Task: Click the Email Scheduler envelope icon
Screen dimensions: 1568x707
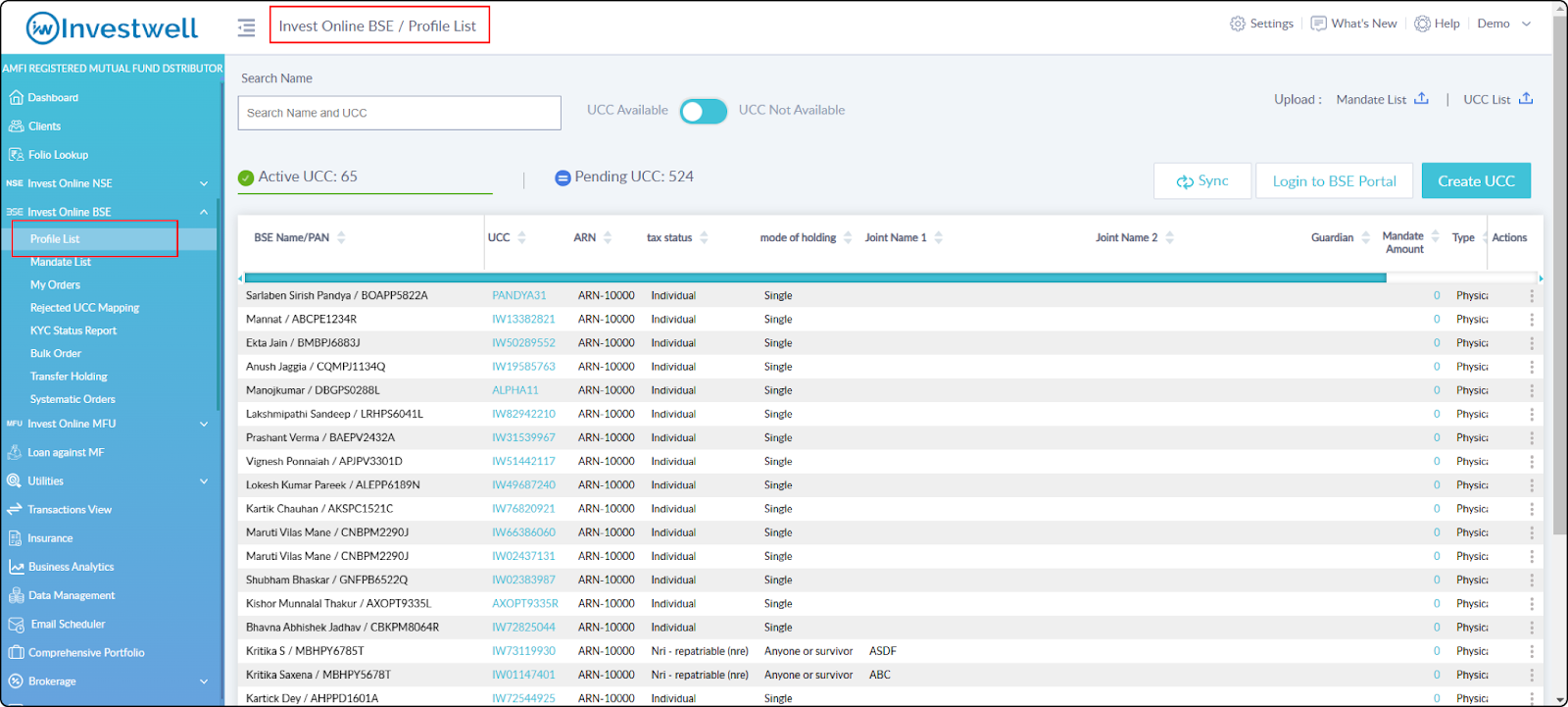Action: tap(16, 624)
